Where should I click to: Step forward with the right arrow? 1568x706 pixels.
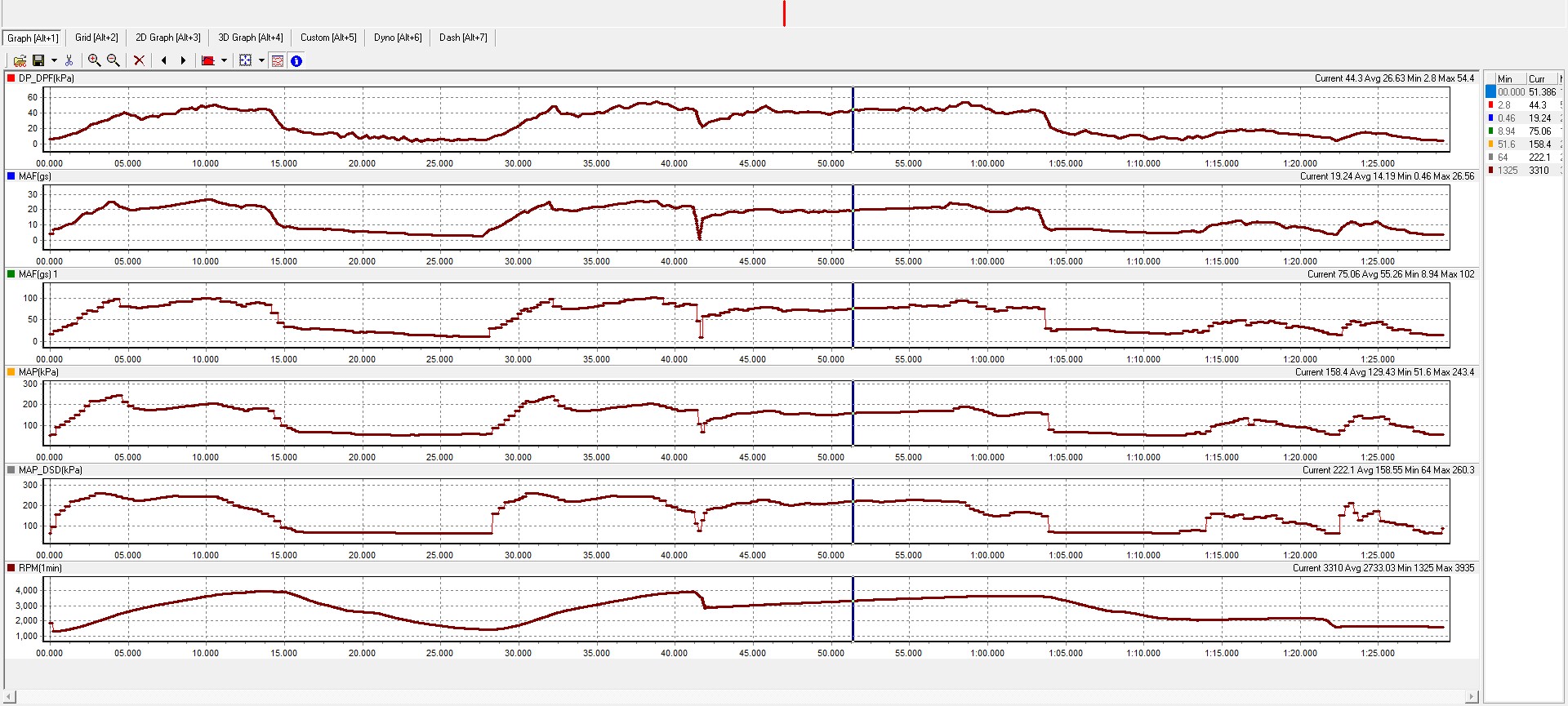[x=183, y=60]
